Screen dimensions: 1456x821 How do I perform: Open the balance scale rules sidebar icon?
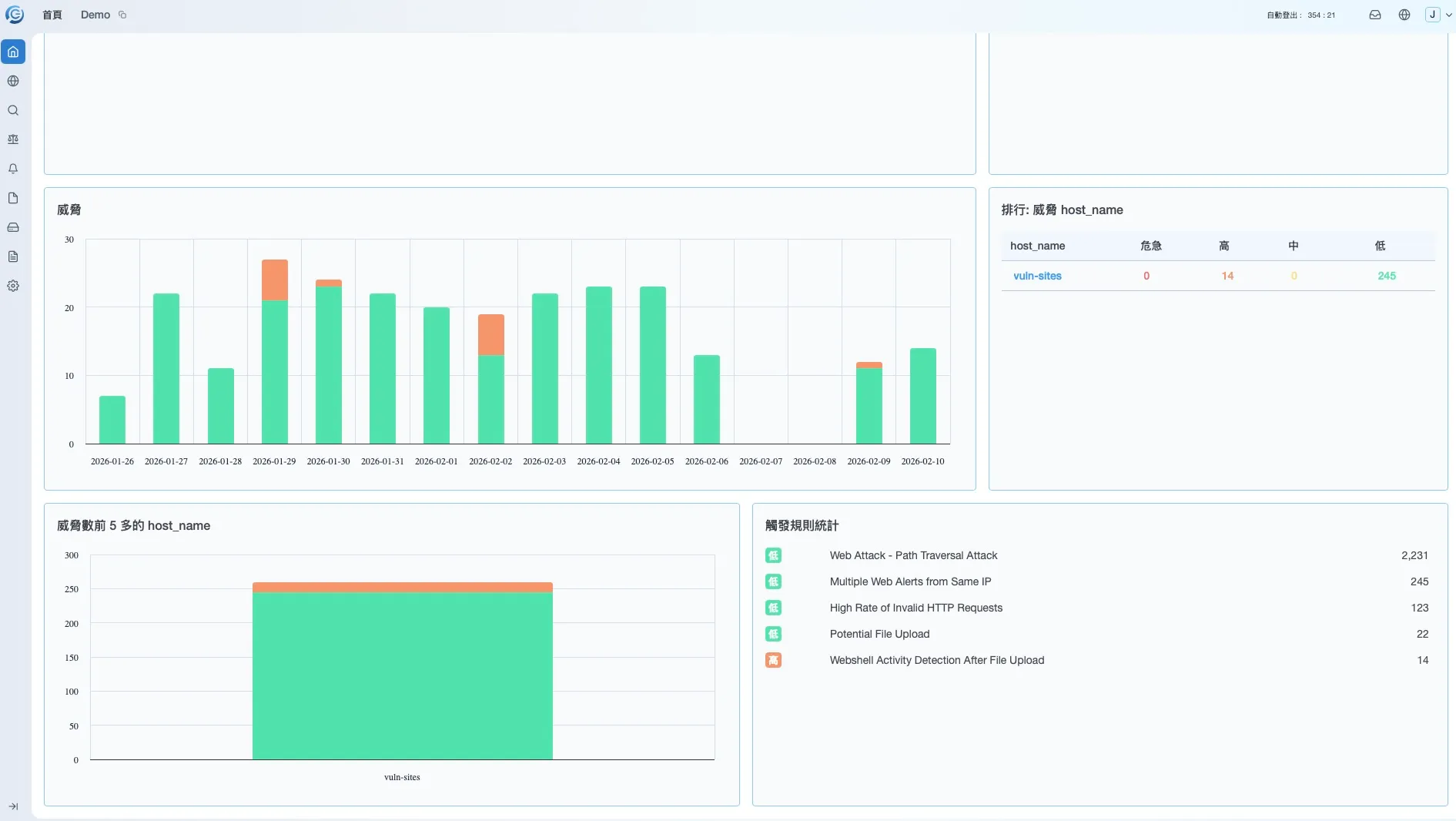[x=13, y=139]
